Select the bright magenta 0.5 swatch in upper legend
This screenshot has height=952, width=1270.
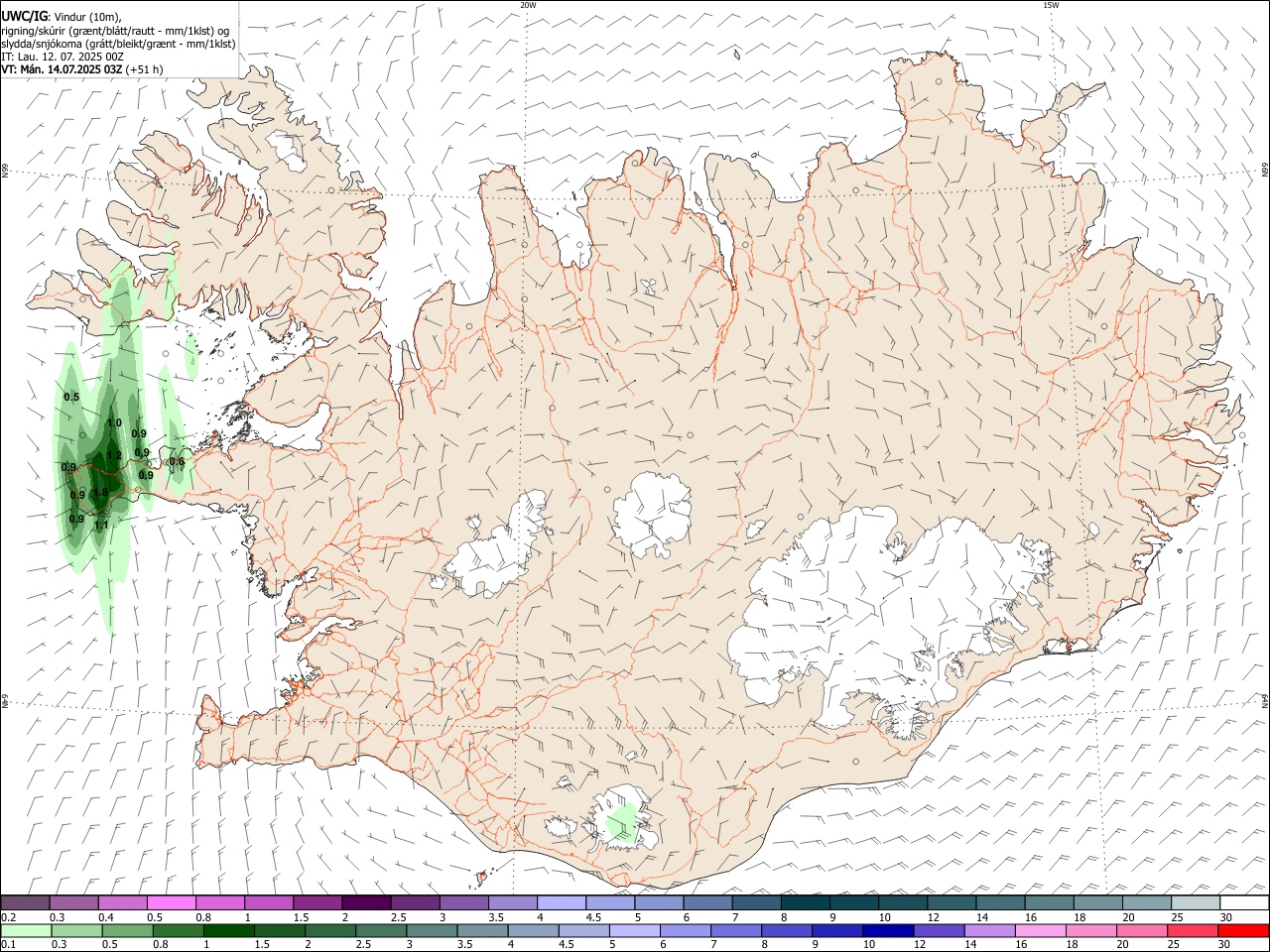pyautogui.click(x=171, y=902)
